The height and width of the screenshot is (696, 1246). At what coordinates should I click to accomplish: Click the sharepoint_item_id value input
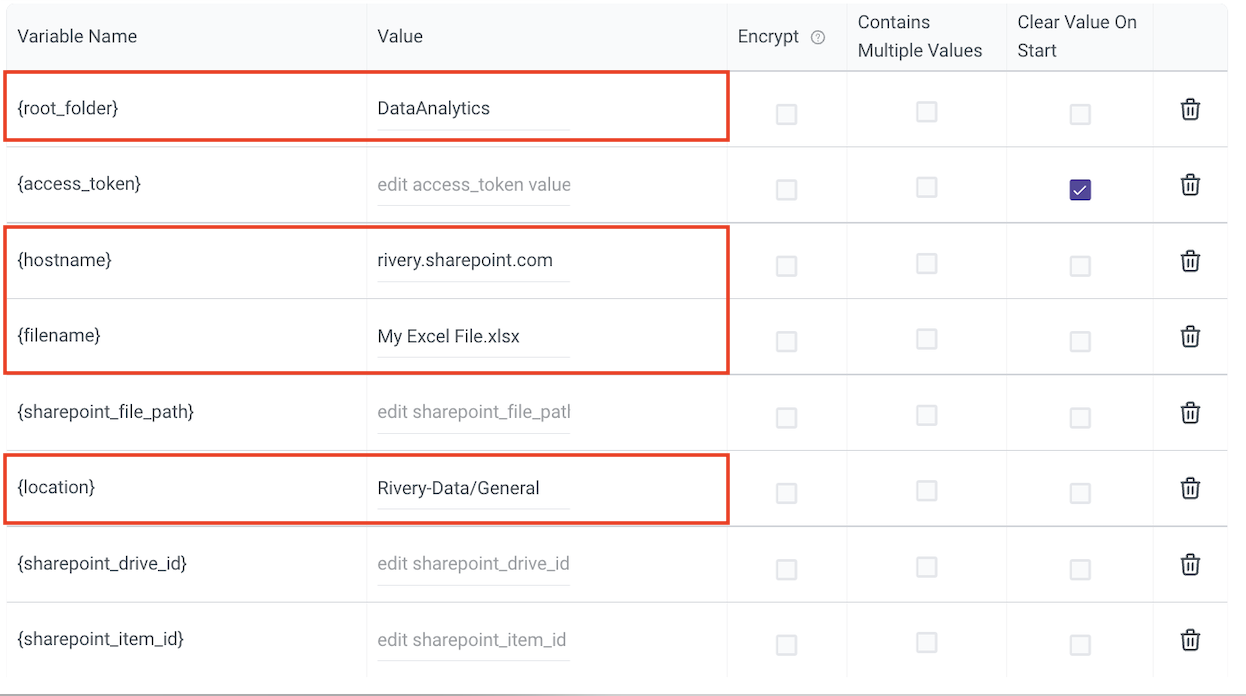(473, 640)
